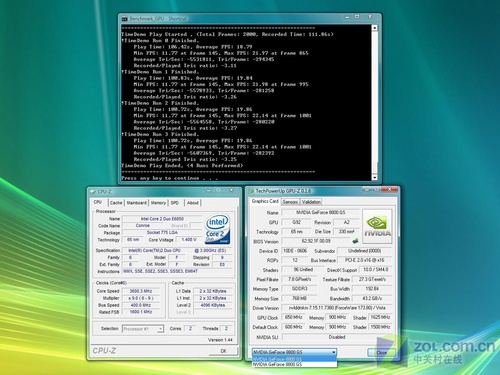This screenshot has width=500, height=375.
Task: Click the NVIDIA logo in GPU-Z
Action: [377, 226]
